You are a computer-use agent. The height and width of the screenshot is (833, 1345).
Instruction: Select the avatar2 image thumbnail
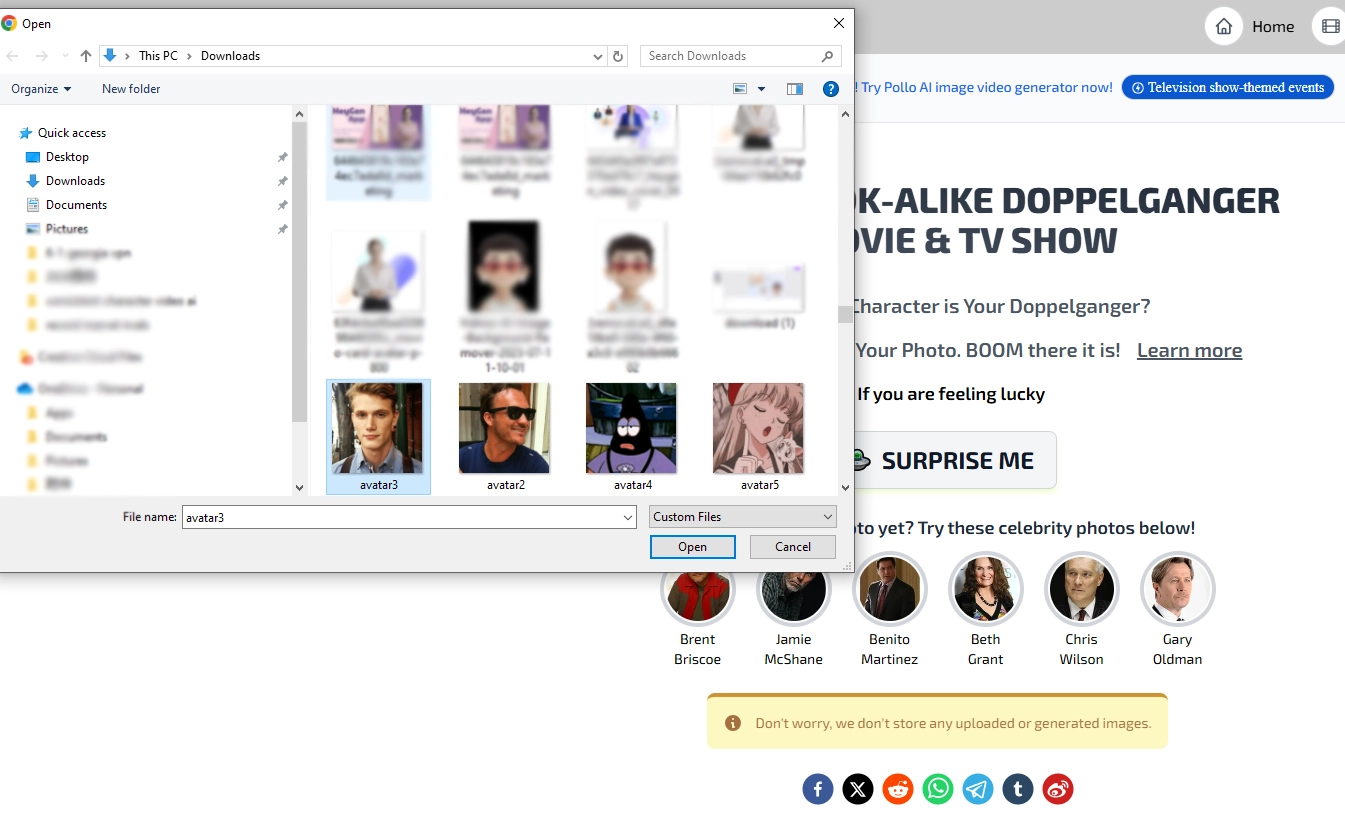click(x=505, y=429)
